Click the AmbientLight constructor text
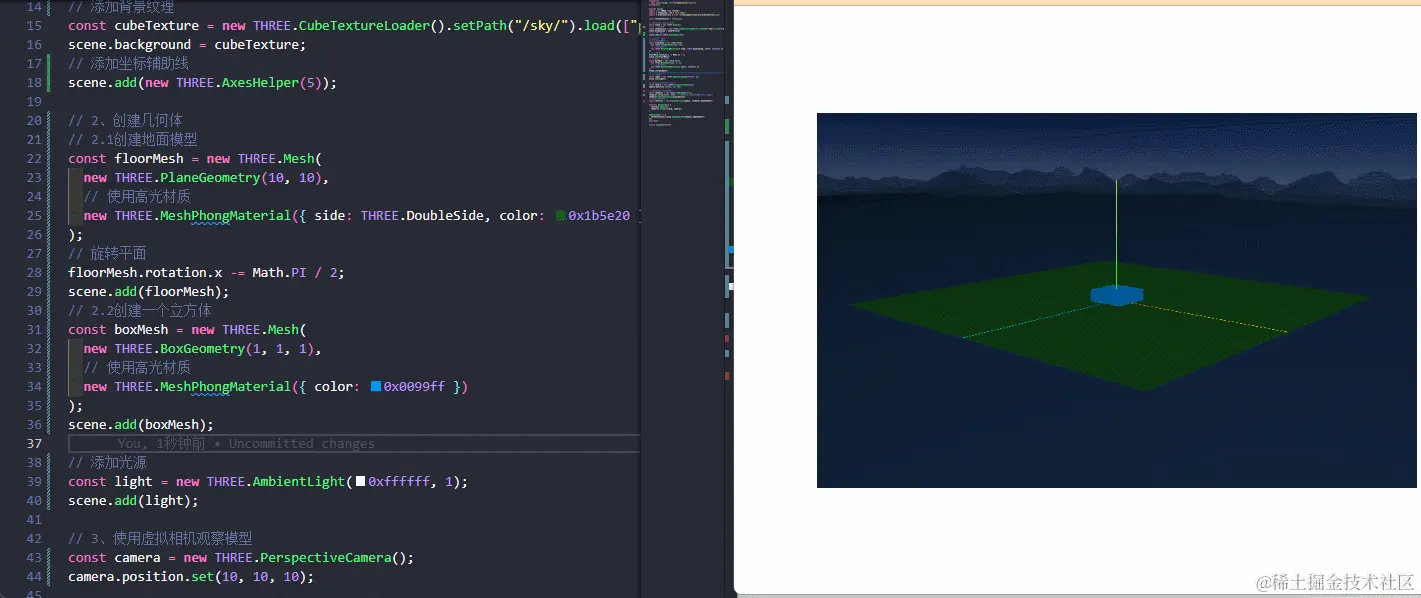Viewport: 1421px width, 598px height. 299,482
